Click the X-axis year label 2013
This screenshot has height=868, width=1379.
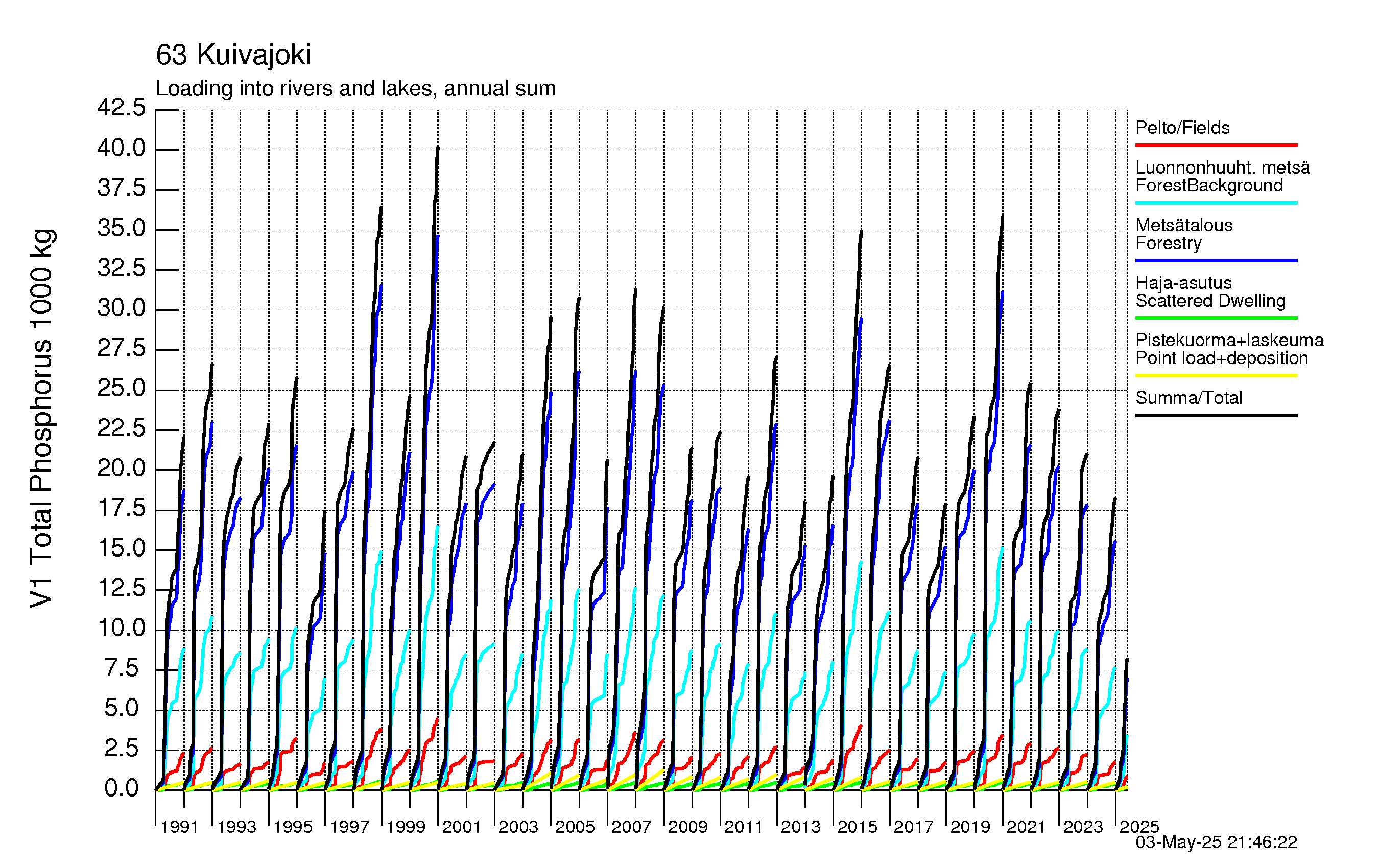point(801,827)
